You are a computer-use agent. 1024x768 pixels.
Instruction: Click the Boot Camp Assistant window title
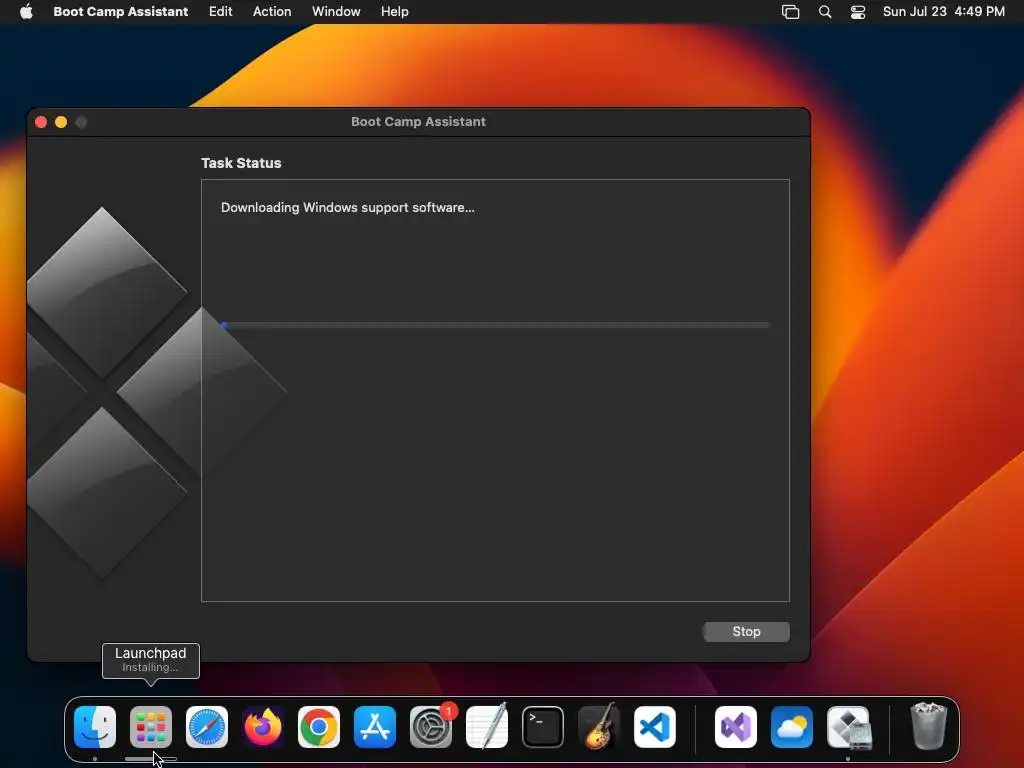pos(418,121)
